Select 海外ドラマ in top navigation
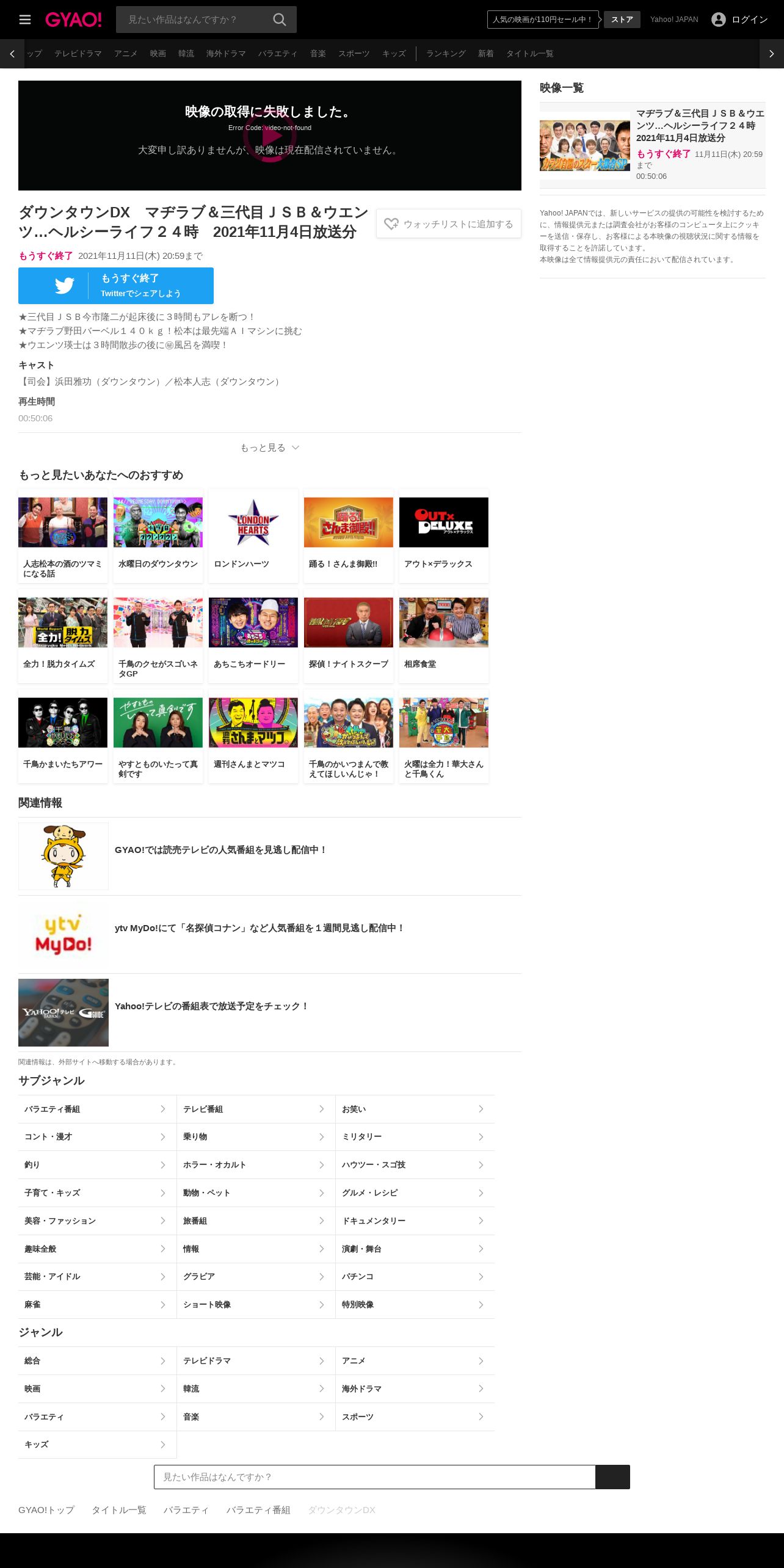This screenshot has height=1568, width=784. click(x=226, y=54)
